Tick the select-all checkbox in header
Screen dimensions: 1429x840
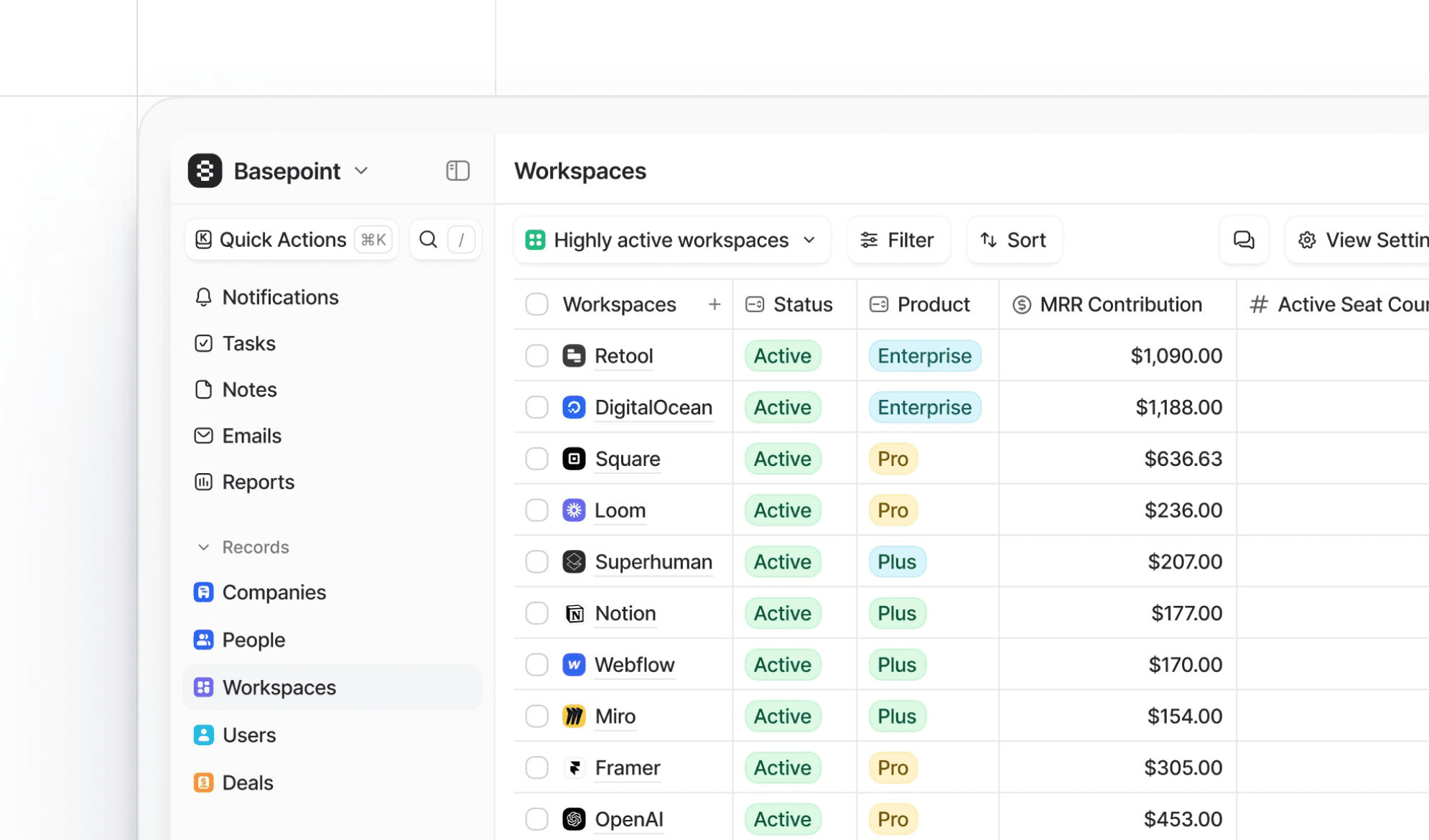click(536, 304)
